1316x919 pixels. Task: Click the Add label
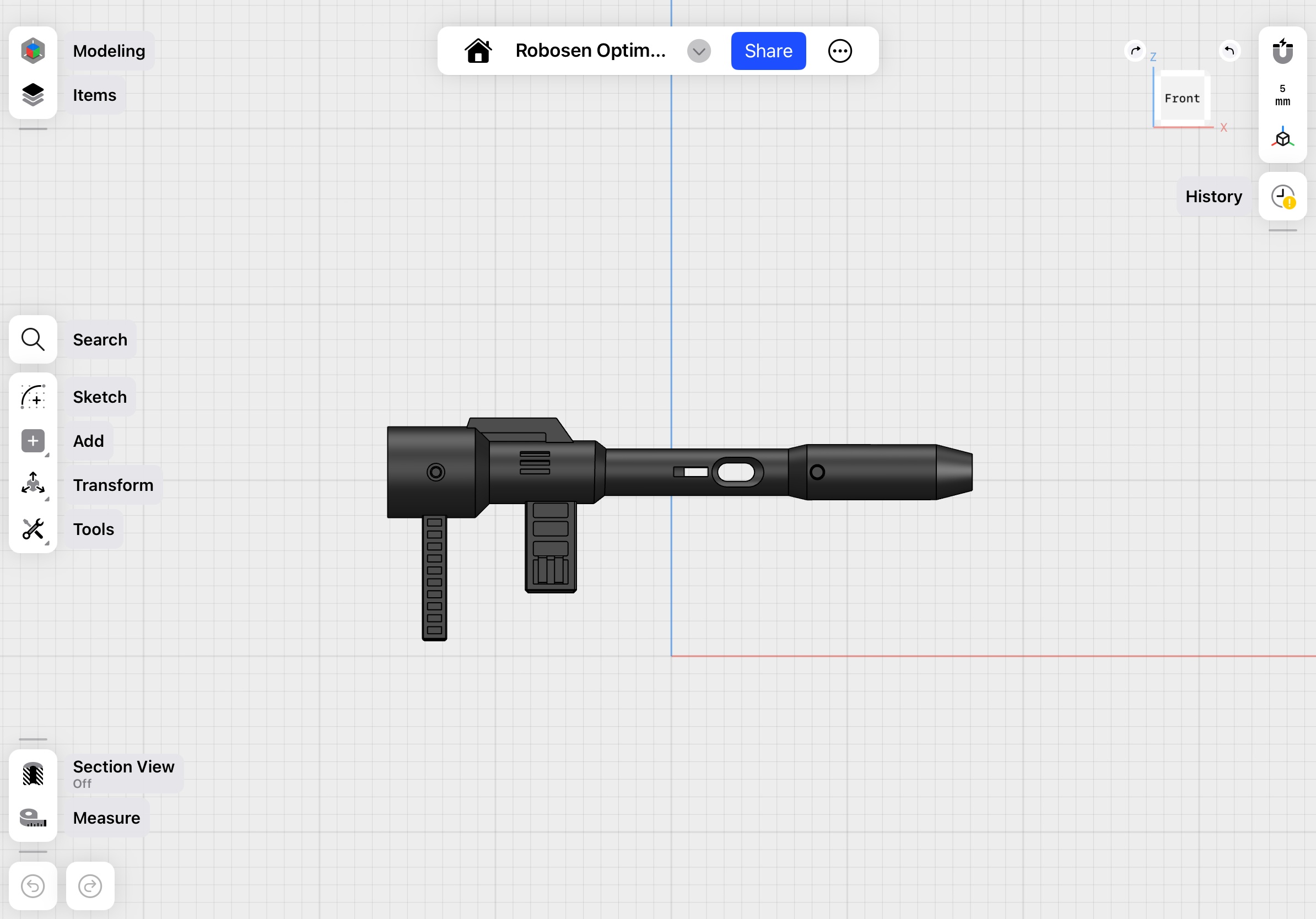coord(88,441)
